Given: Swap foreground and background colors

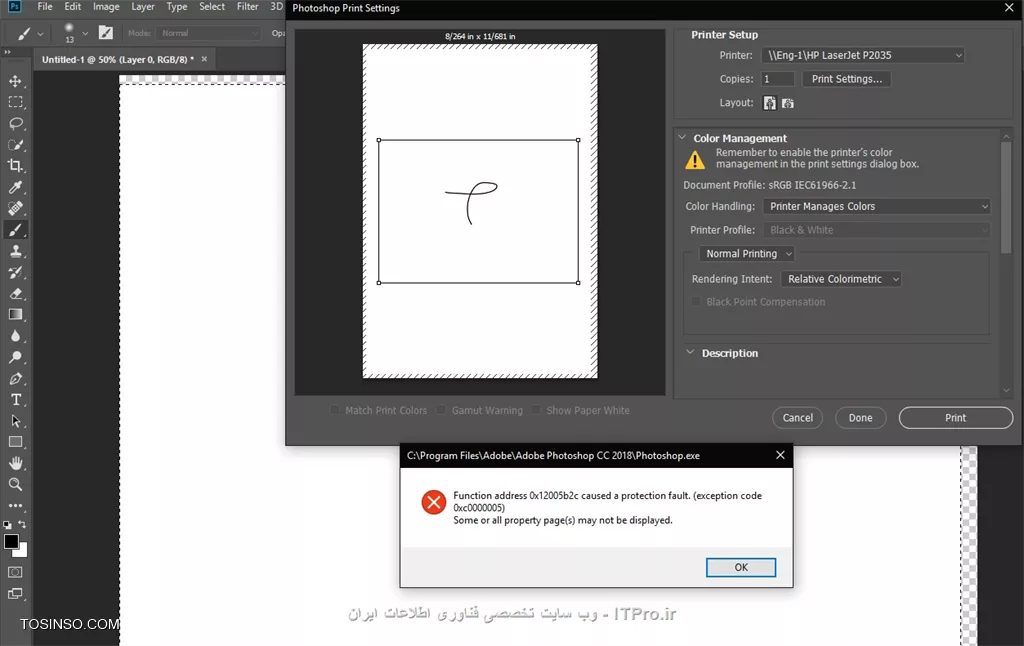Looking at the screenshot, I should (x=22, y=524).
